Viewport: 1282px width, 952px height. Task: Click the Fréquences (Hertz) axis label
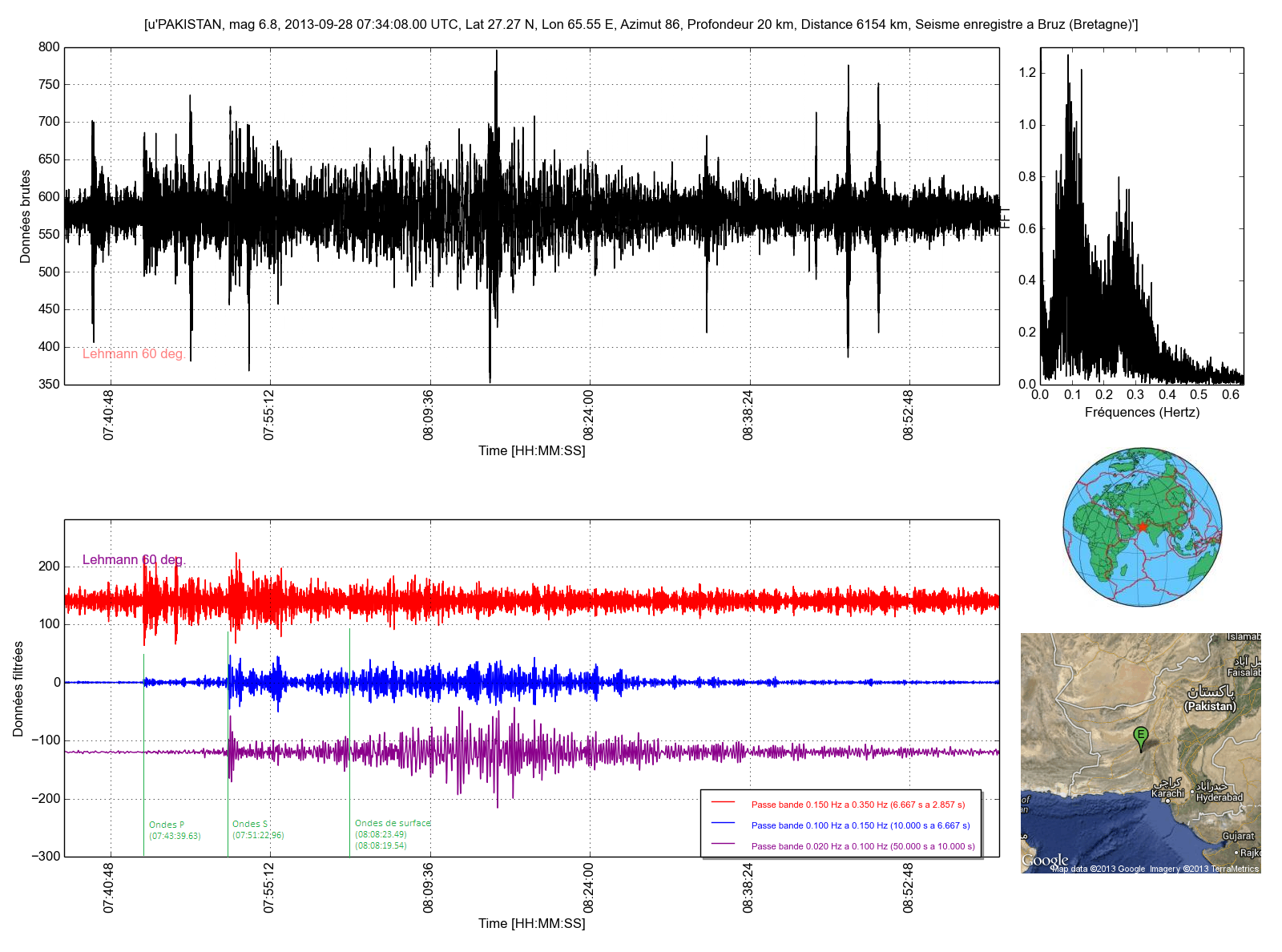pos(1142,413)
